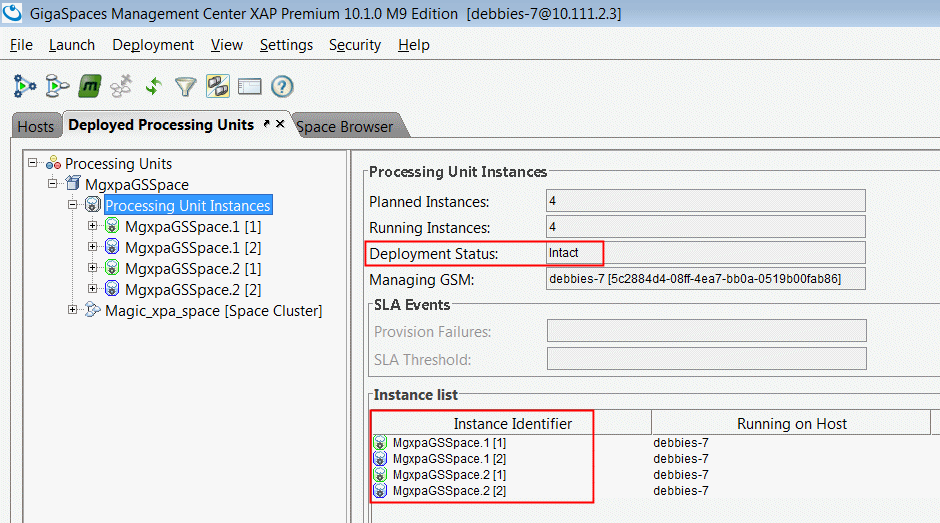Click the icon of MgxpaGSSpace.2 [1] in tree
Image resolution: width=940 pixels, height=523 pixels.
[112, 268]
